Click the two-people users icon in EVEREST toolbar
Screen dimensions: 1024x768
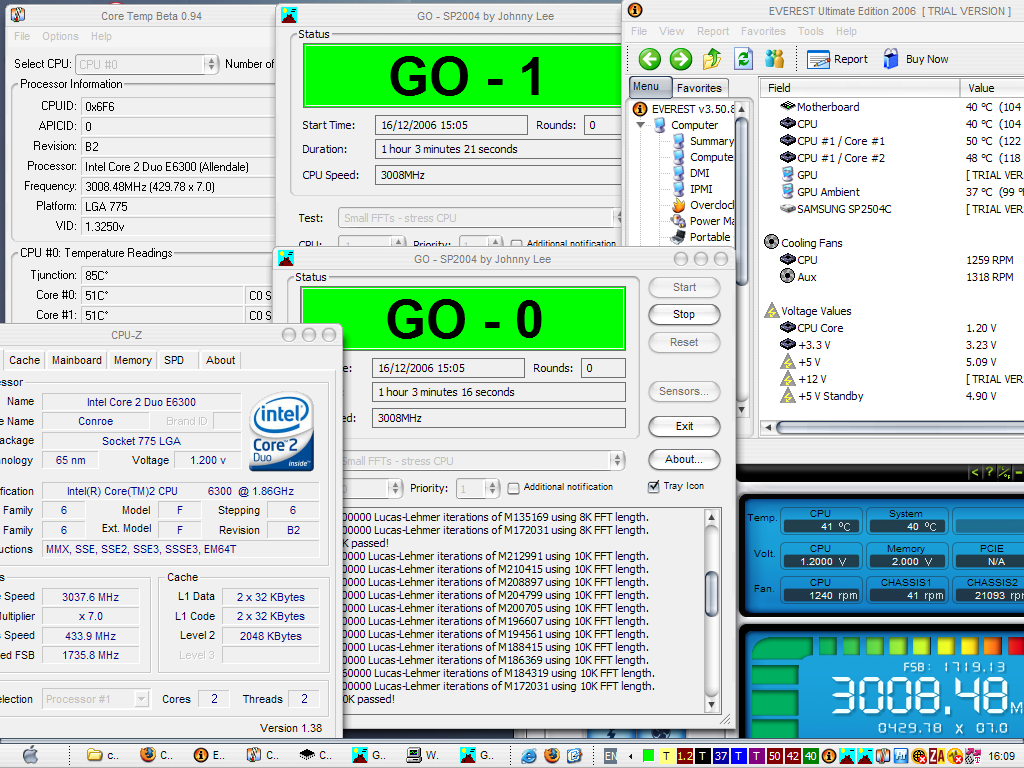click(x=775, y=59)
